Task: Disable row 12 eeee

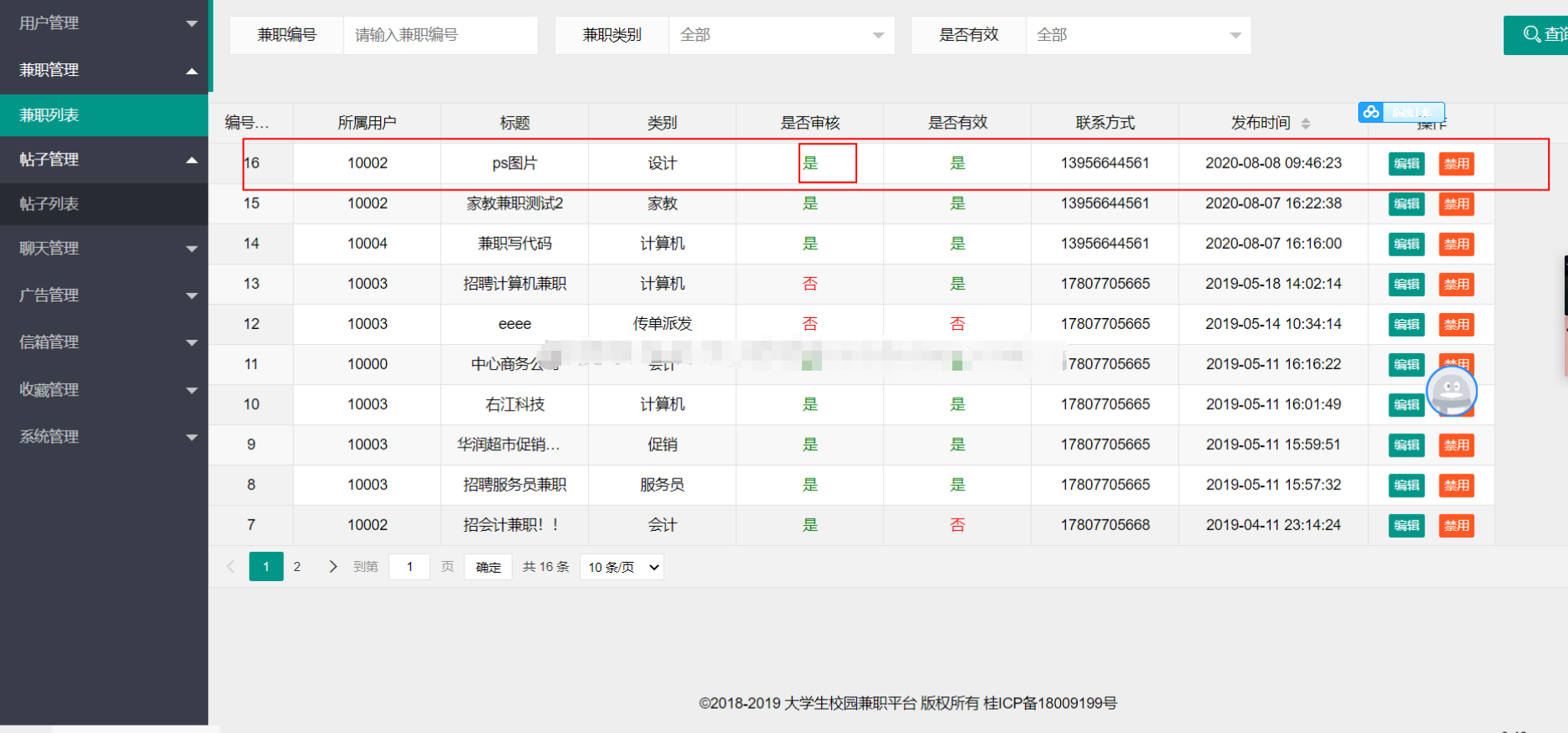Action: point(1456,324)
